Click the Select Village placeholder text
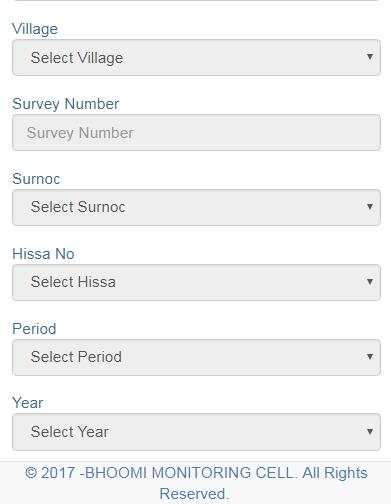391x504 pixels. 77,58
